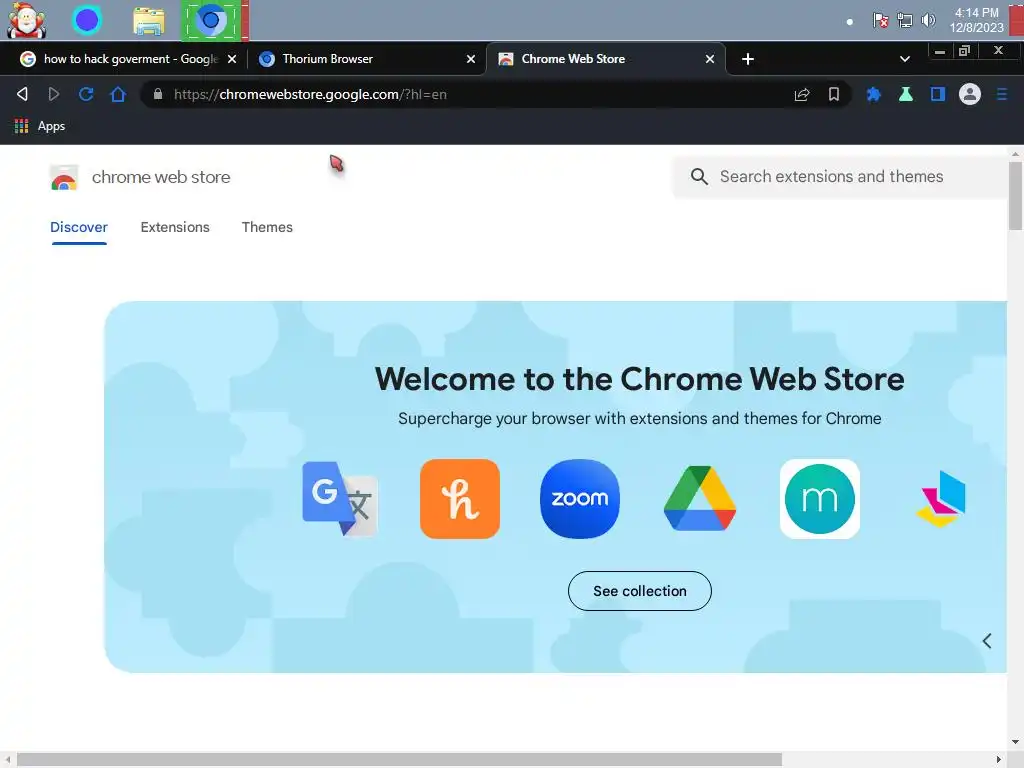Open the teal 'm' extension icon

pyautogui.click(x=820, y=499)
